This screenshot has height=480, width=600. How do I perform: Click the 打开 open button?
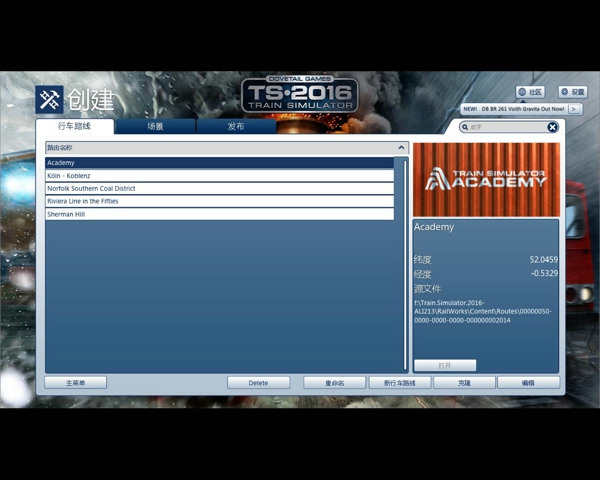(x=445, y=366)
